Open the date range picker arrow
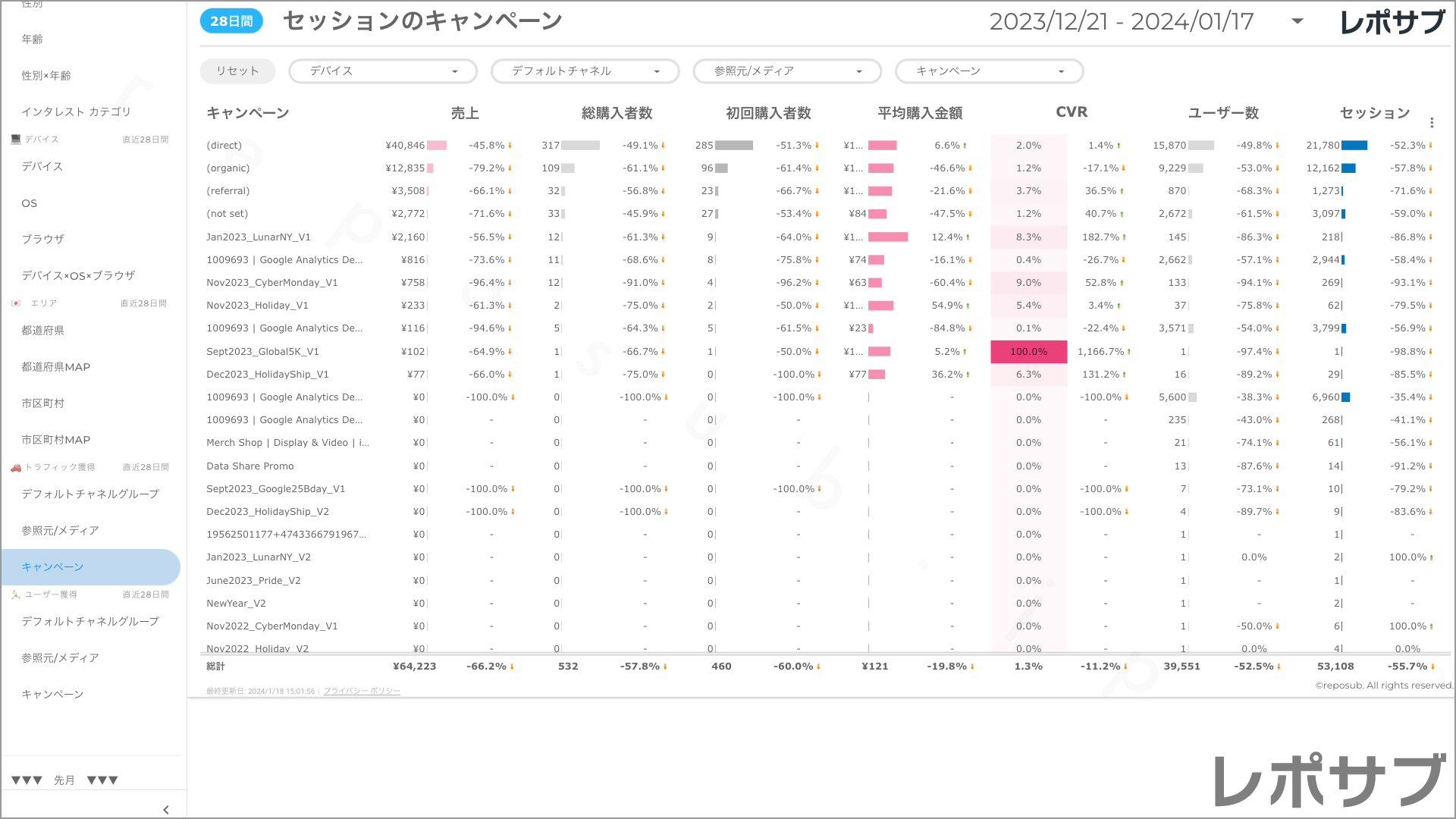 (x=1297, y=21)
